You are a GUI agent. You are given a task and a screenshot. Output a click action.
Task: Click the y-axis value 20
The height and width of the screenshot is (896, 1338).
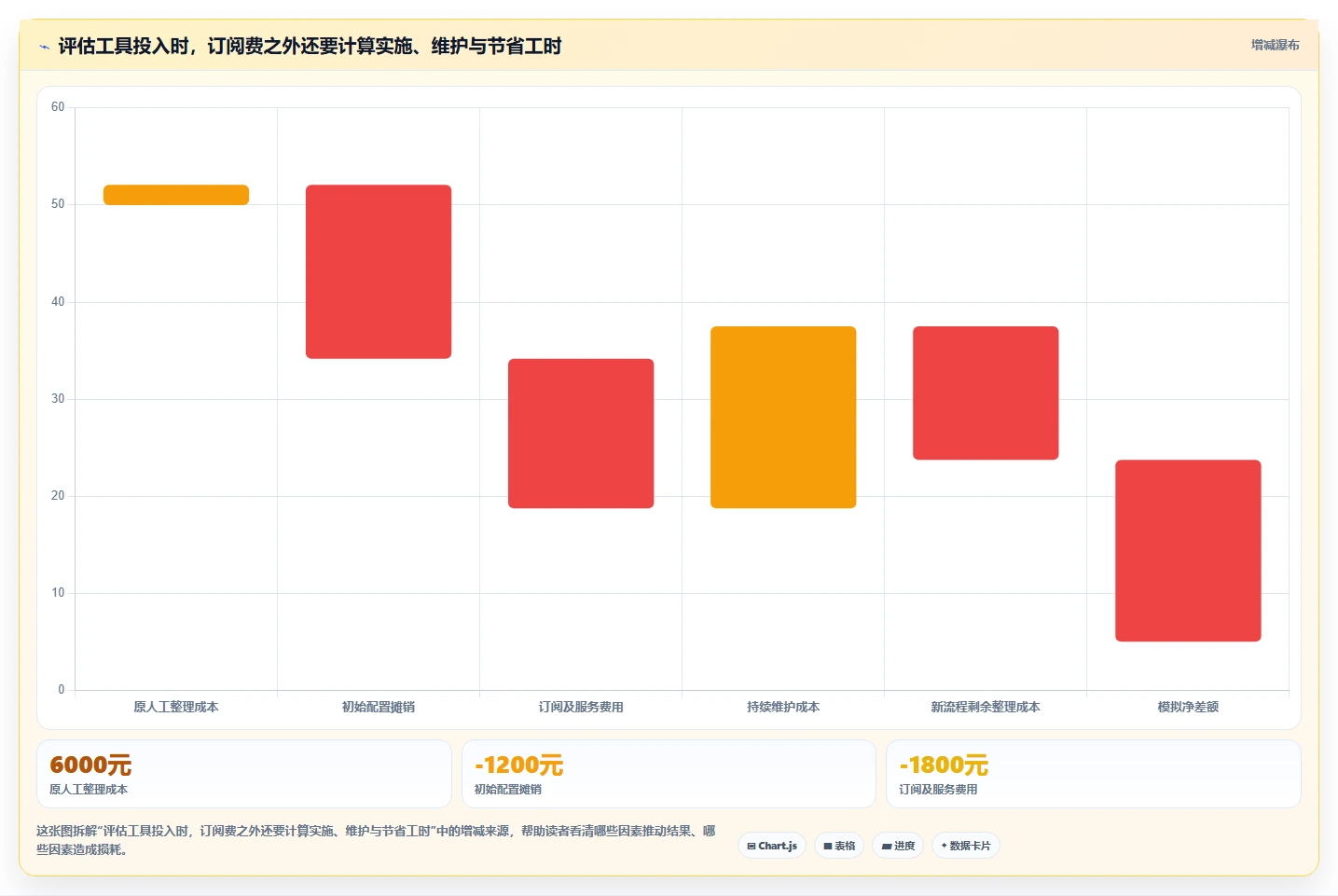[x=58, y=496]
